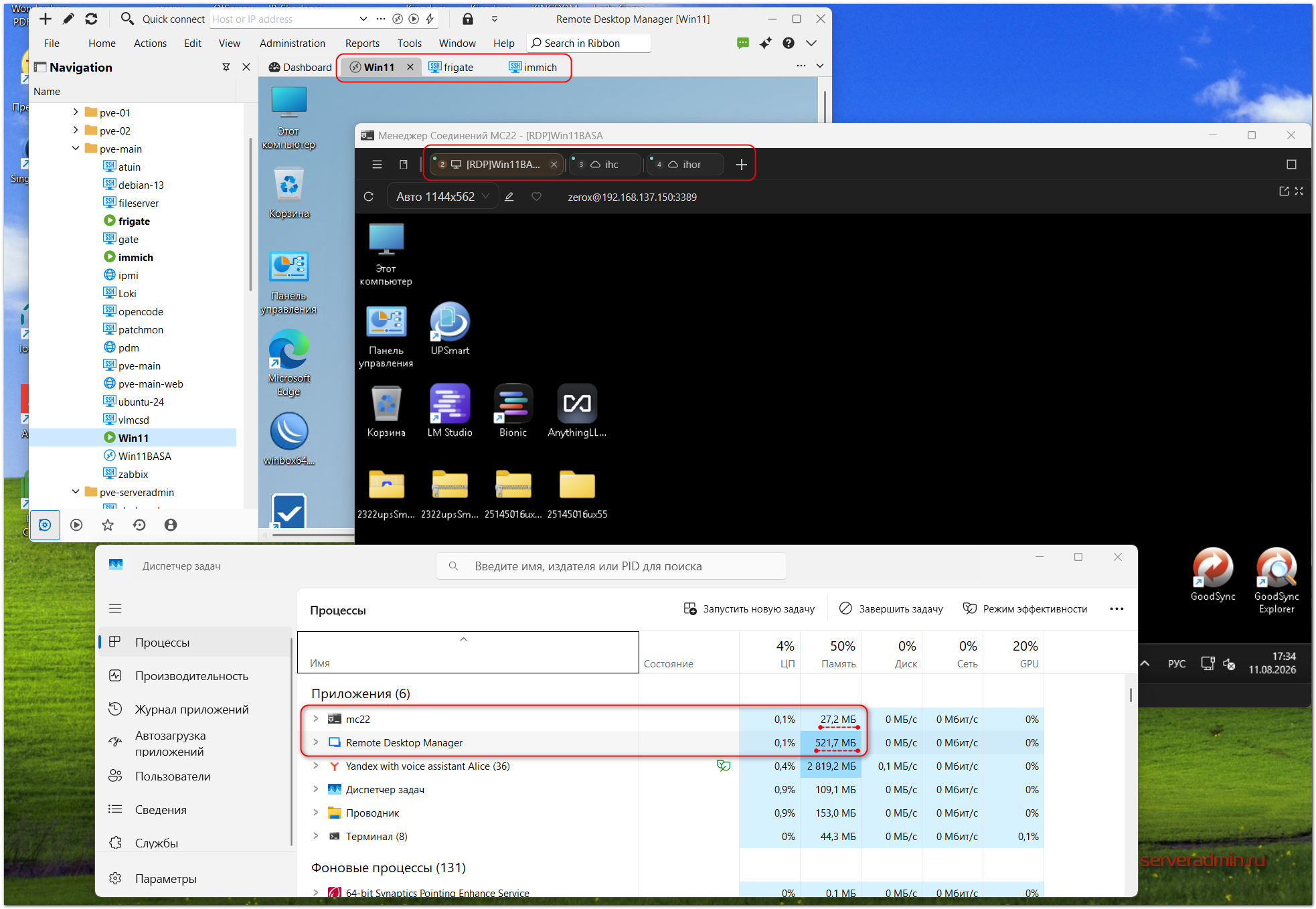Switch to the frigate session tab
The image size is (1316, 909).
pyautogui.click(x=450, y=67)
